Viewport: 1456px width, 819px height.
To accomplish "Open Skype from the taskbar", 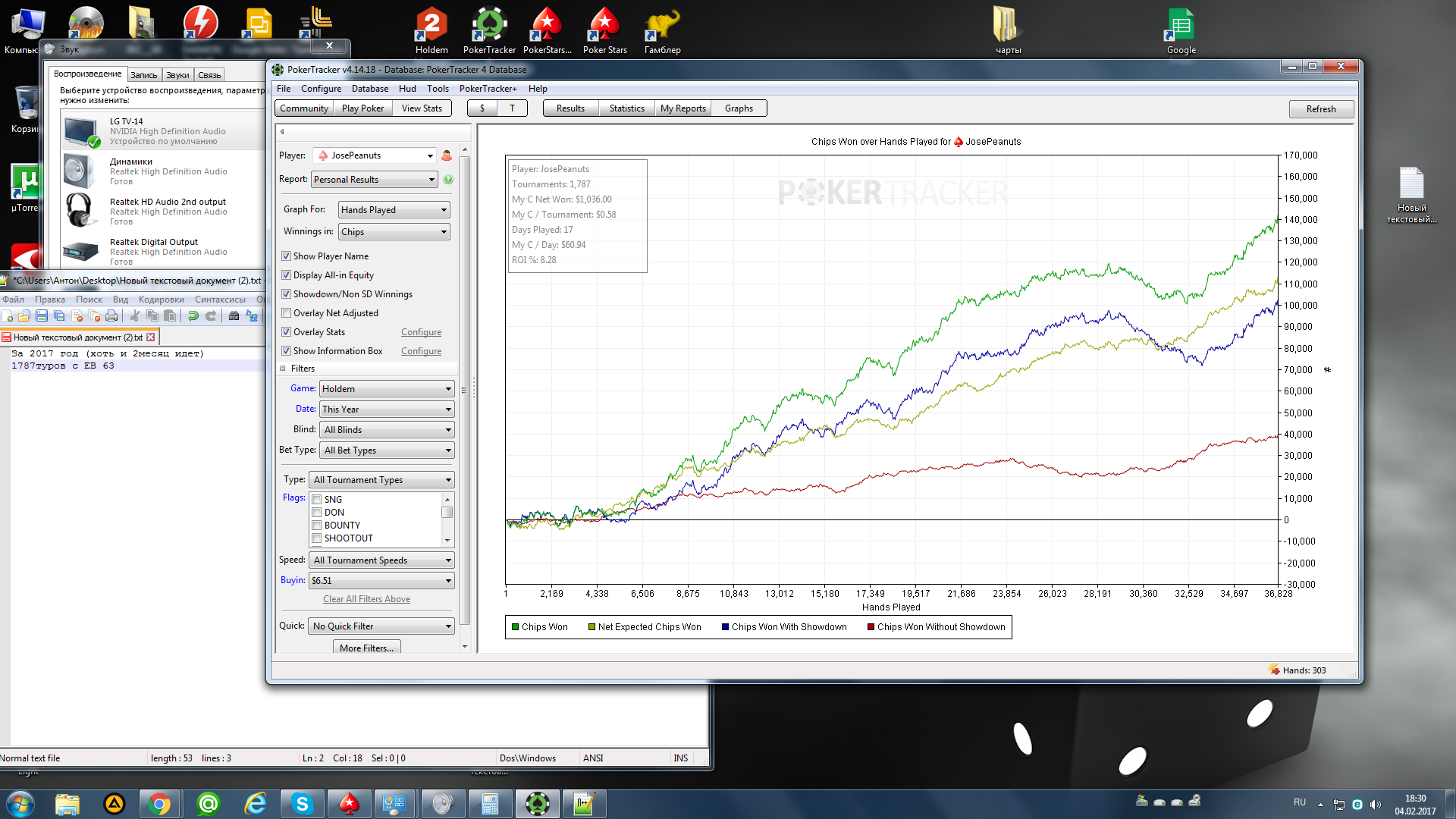I will (302, 804).
